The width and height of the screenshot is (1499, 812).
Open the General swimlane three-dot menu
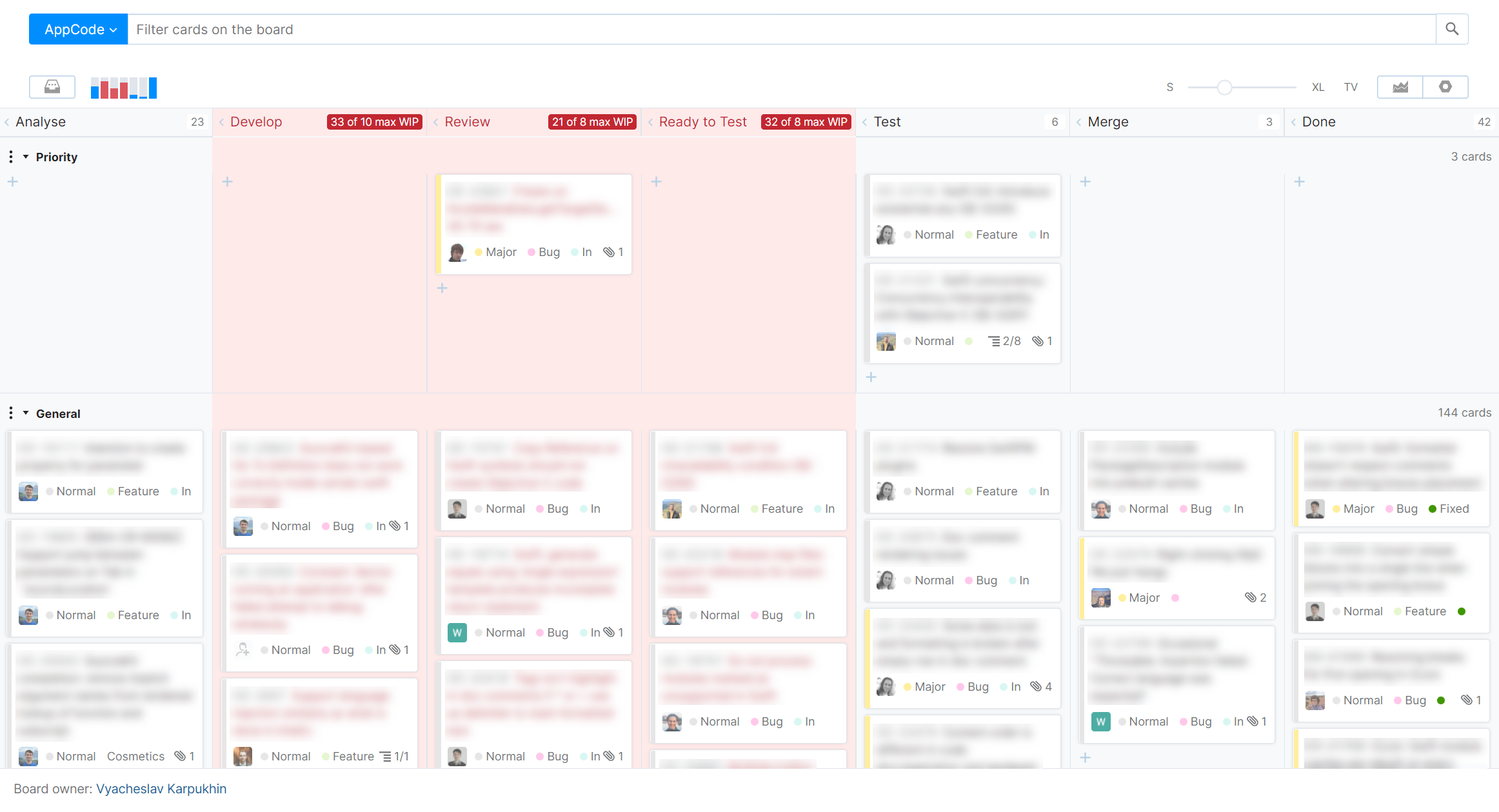point(11,413)
